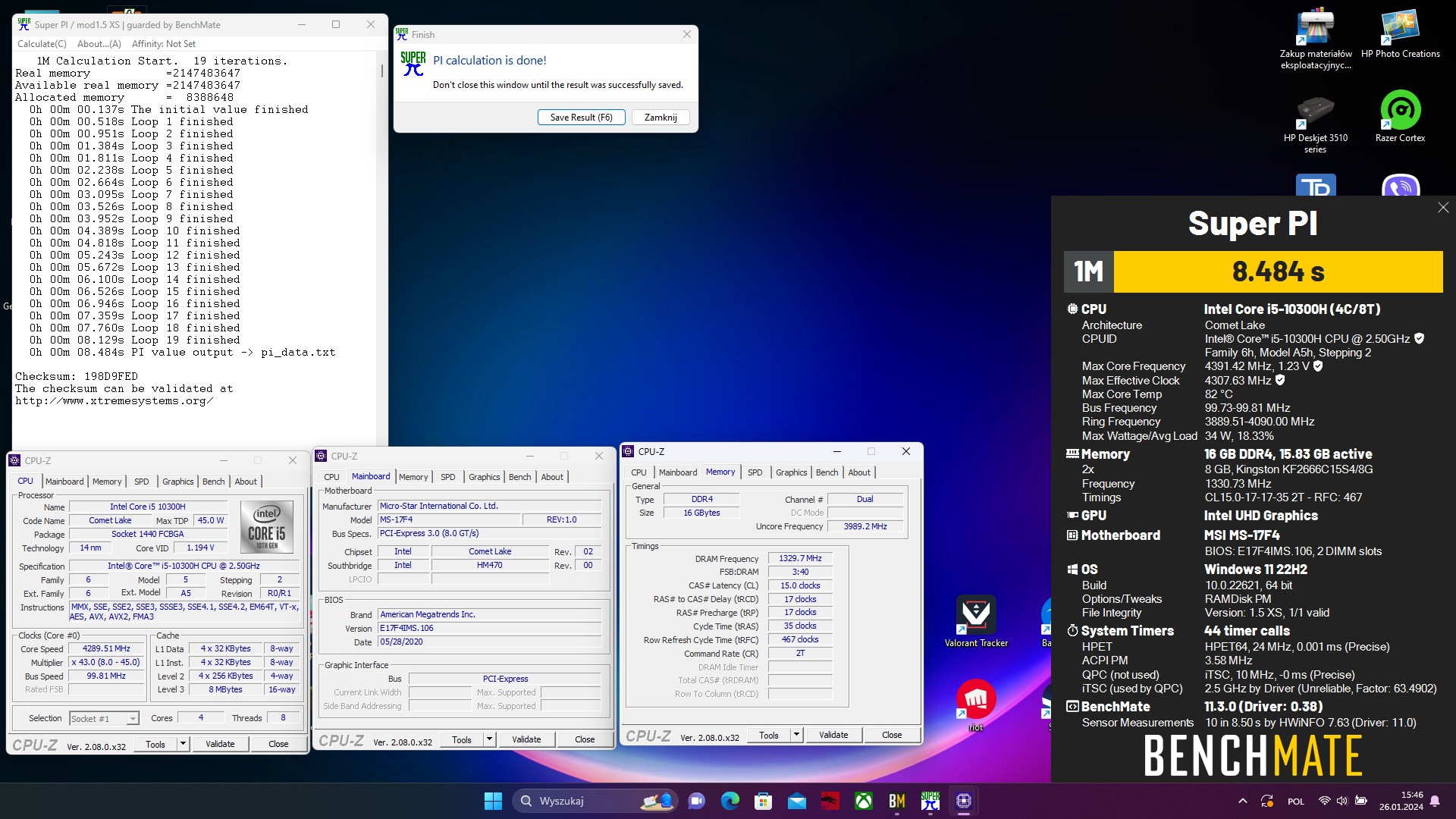
Task: Click the Threads value field showing 8
Action: tap(283, 718)
